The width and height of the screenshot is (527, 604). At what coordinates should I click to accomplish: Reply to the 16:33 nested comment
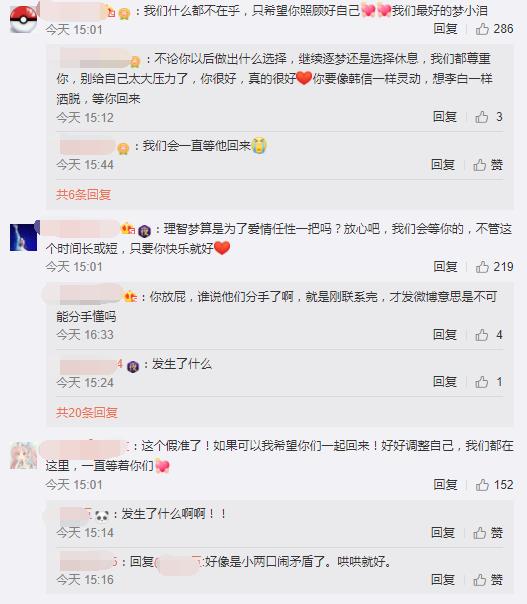445,335
